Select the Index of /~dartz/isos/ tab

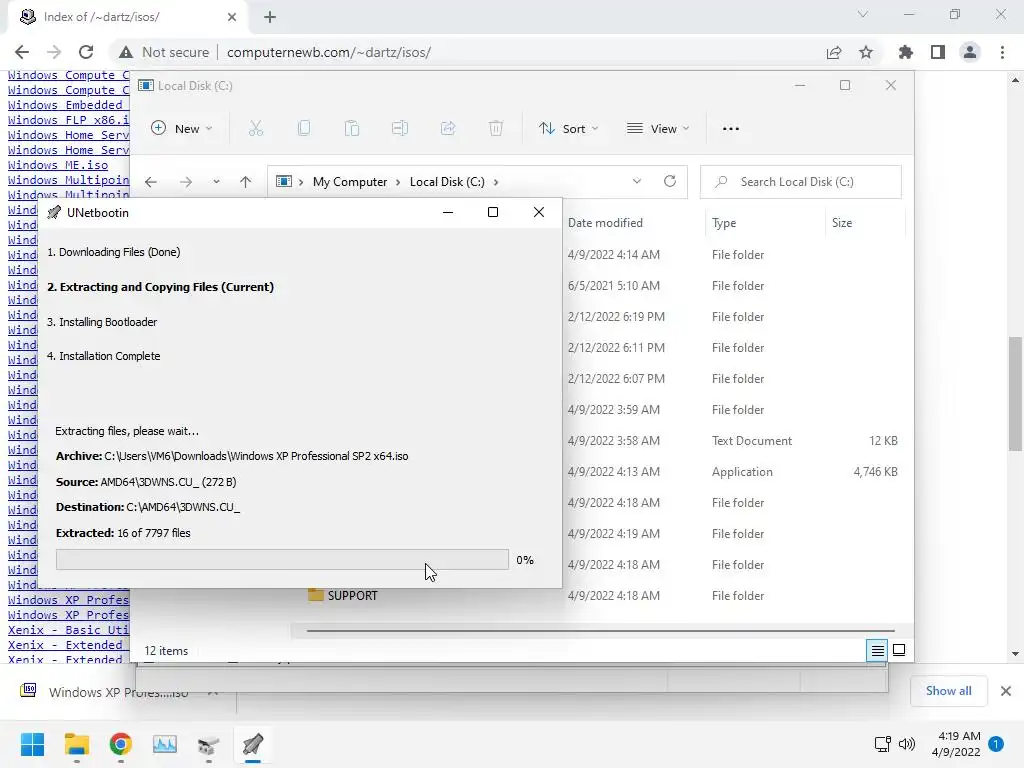pyautogui.click(x=127, y=17)
